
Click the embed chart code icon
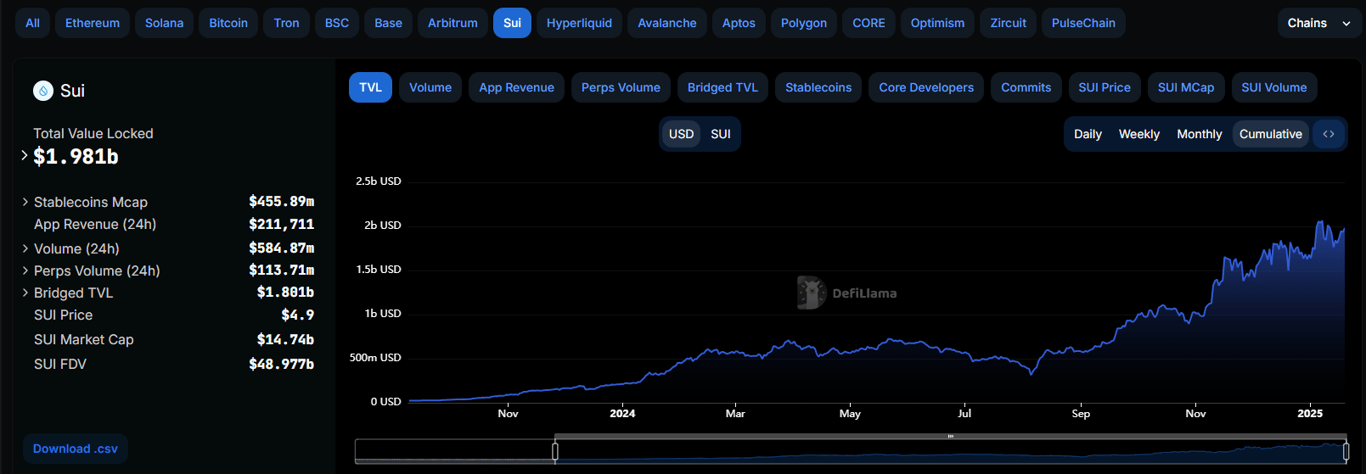click(x=1328, y=134)
